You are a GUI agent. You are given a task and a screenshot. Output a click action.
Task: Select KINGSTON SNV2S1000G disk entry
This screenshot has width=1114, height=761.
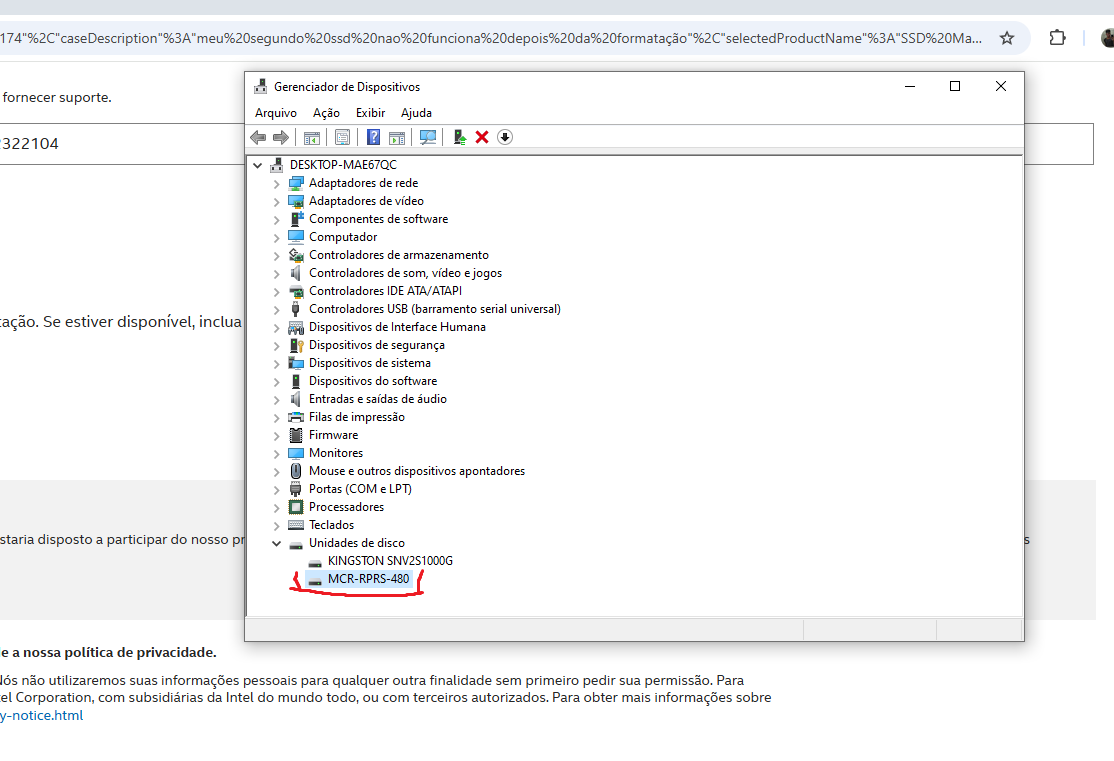coord(390,561)
